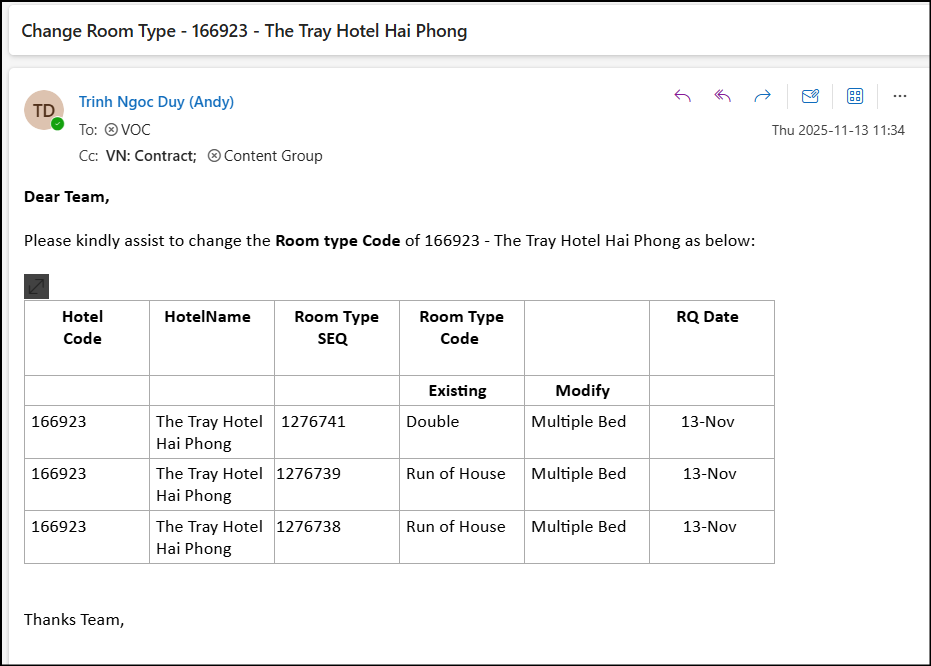Click the Reply arrow icon
Image resolution: width=931 pixels, height=666 pixels.
tap(683, 96)
